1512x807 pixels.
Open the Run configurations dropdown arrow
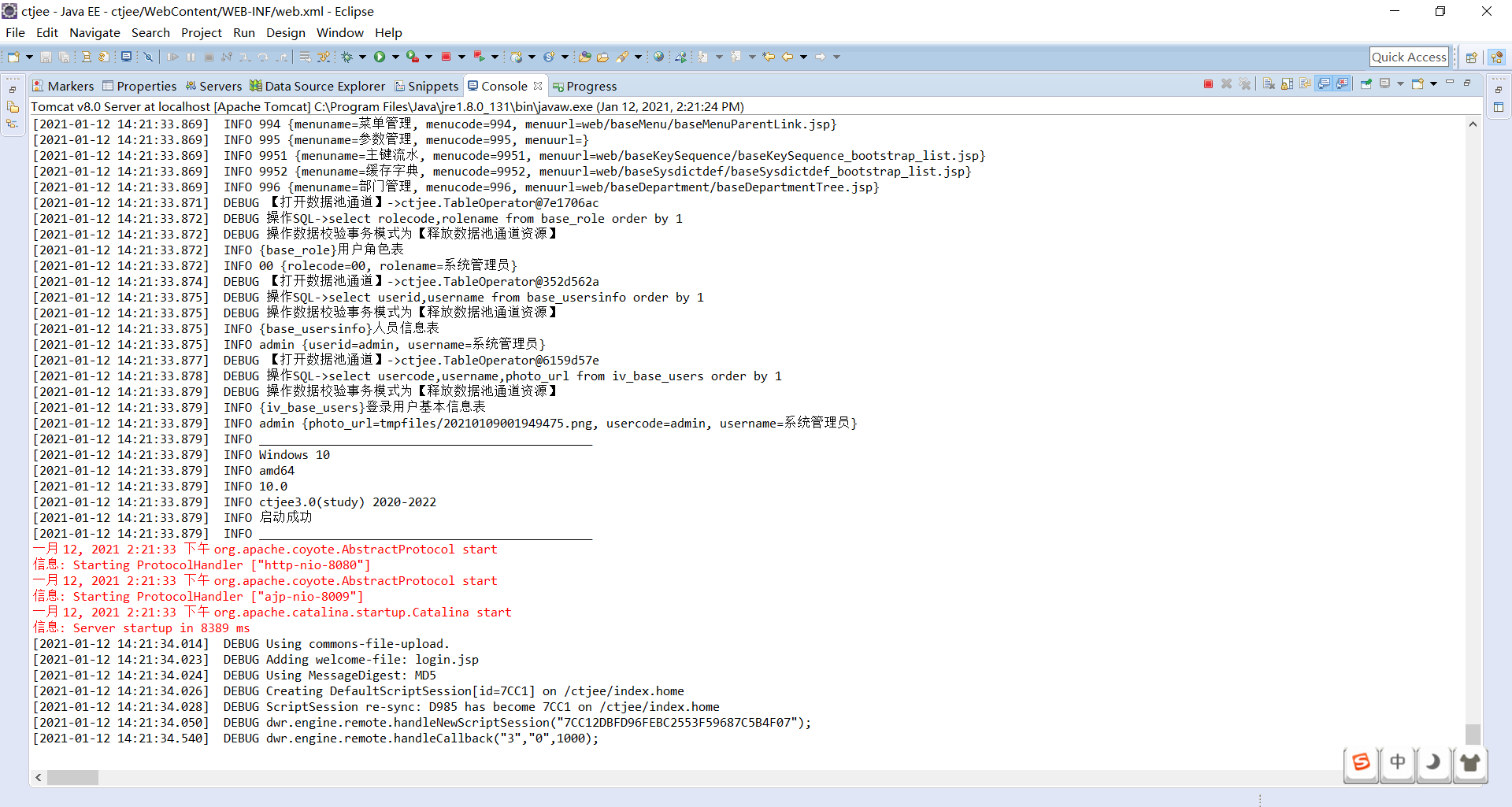(395, 57)
